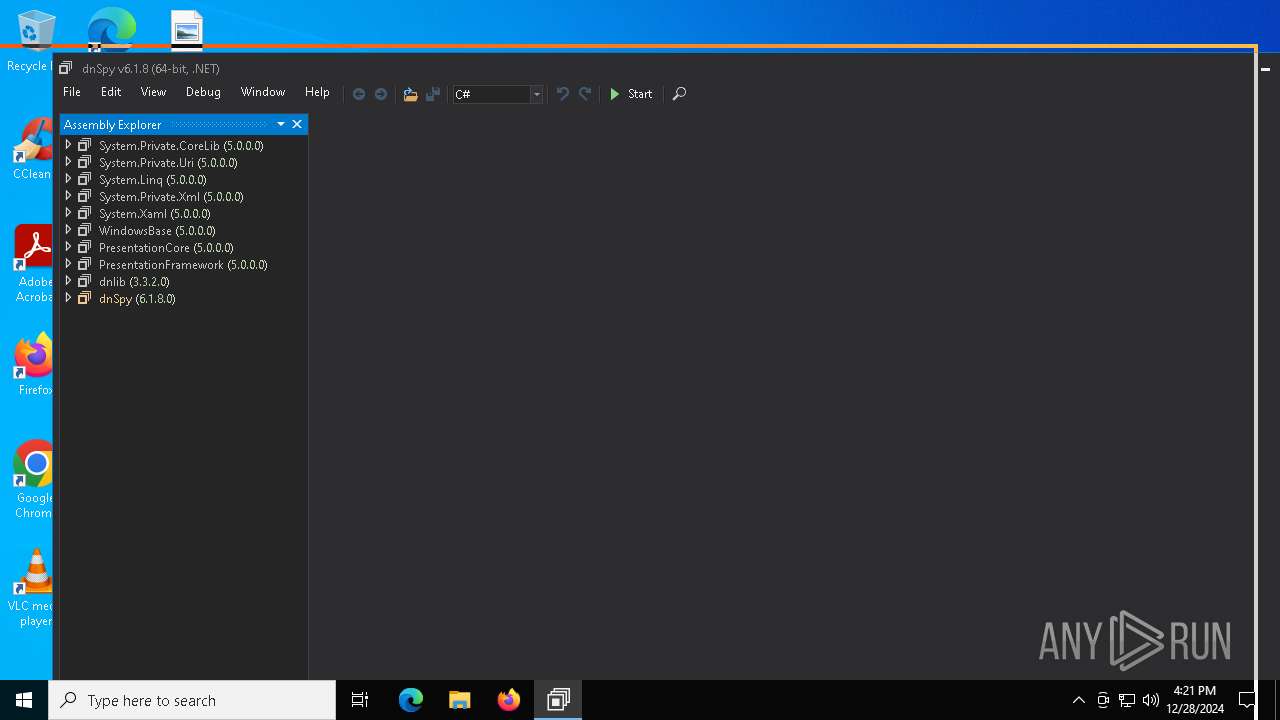Screen dimensions: 1280x720
Task: Open the Debug menu
Action: pos(203,92)
